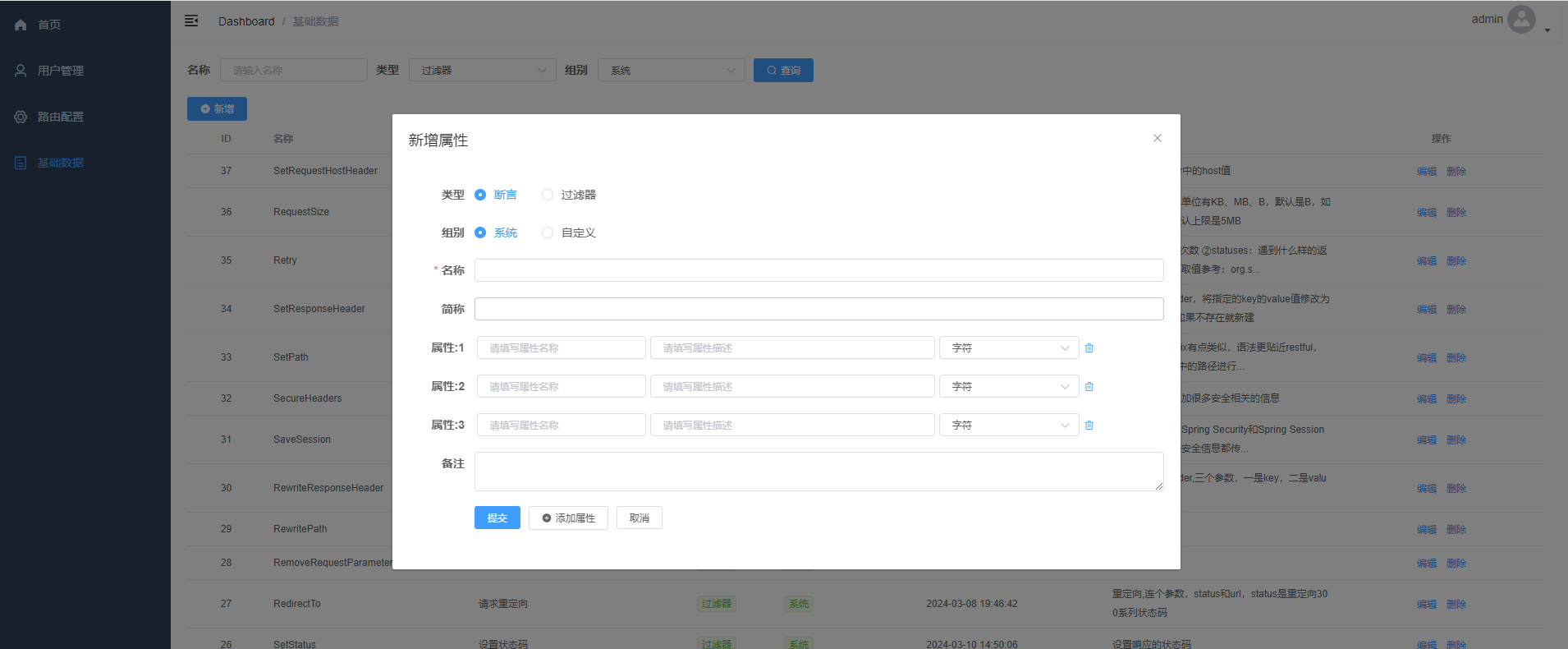Click the admin avatar icon

point(1521,19)
